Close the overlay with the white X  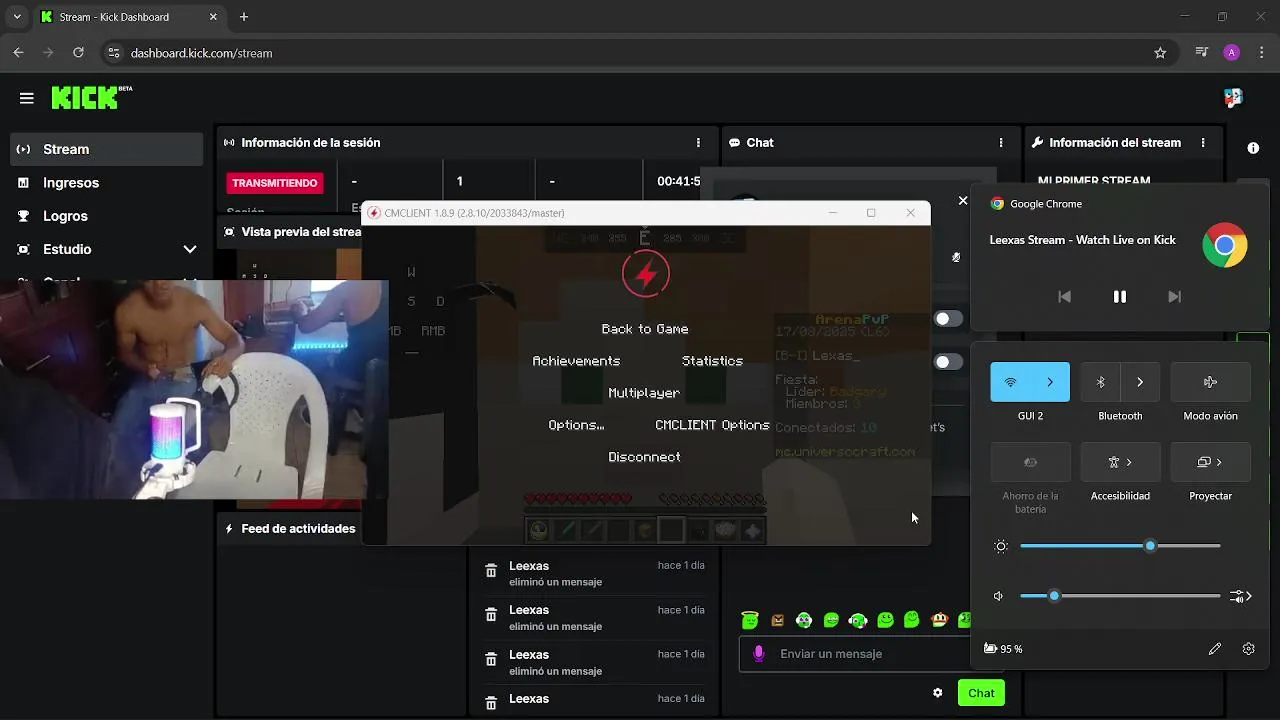pyautogui.click(x=963, y=201)
